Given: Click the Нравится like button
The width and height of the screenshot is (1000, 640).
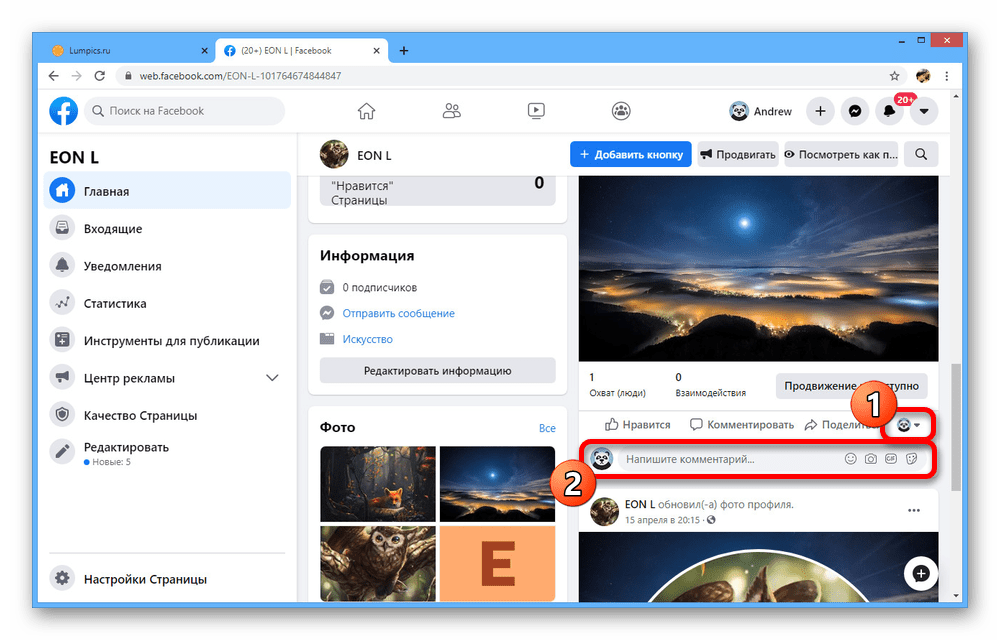Looking at the screenshot, I should click(x=638, y=425).
